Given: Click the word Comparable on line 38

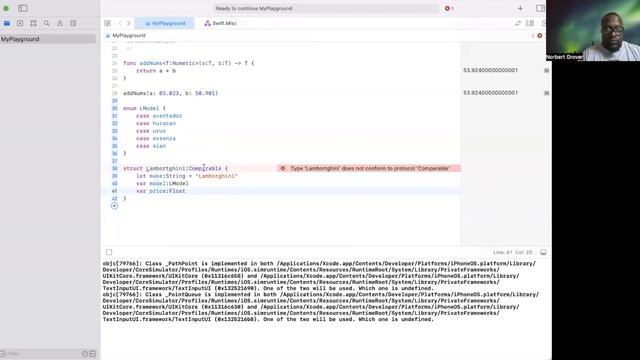Looking at the screenshot, I should (x=205, y=169).
